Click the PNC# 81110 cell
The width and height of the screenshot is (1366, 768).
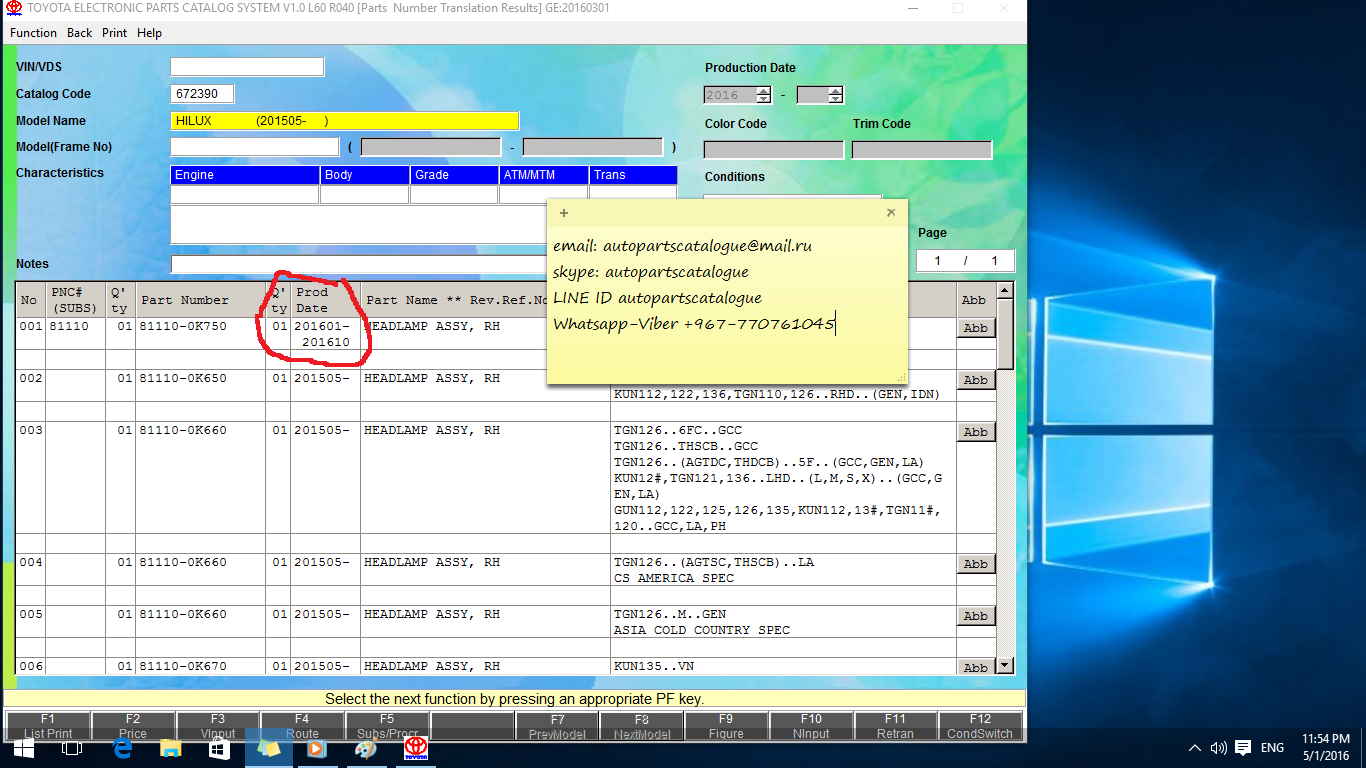76,334
